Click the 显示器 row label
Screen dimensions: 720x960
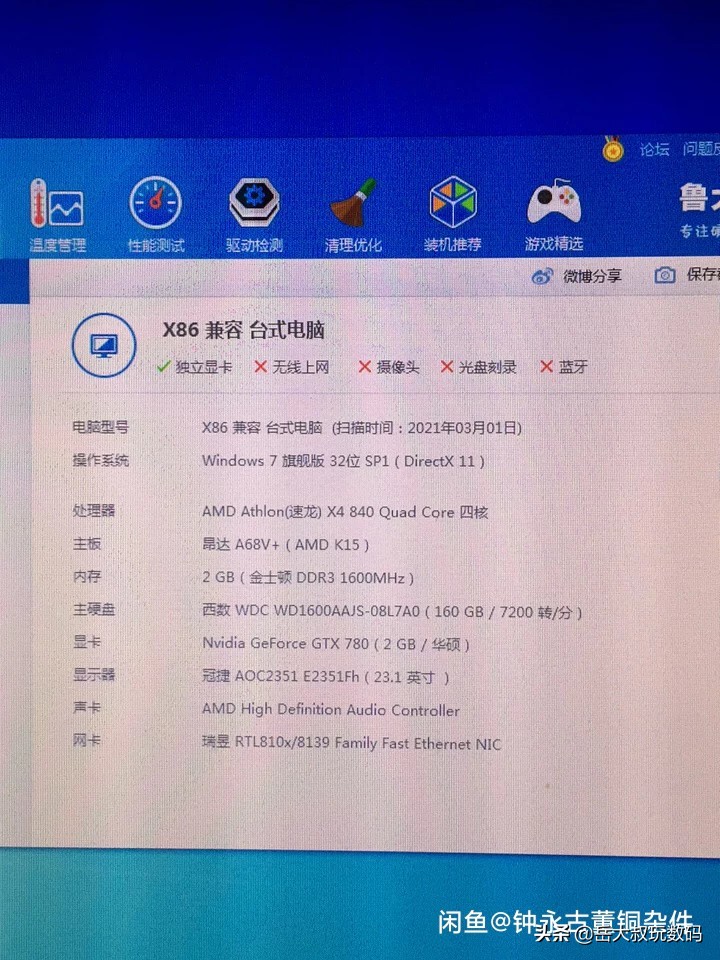click(x=94, y=675)
